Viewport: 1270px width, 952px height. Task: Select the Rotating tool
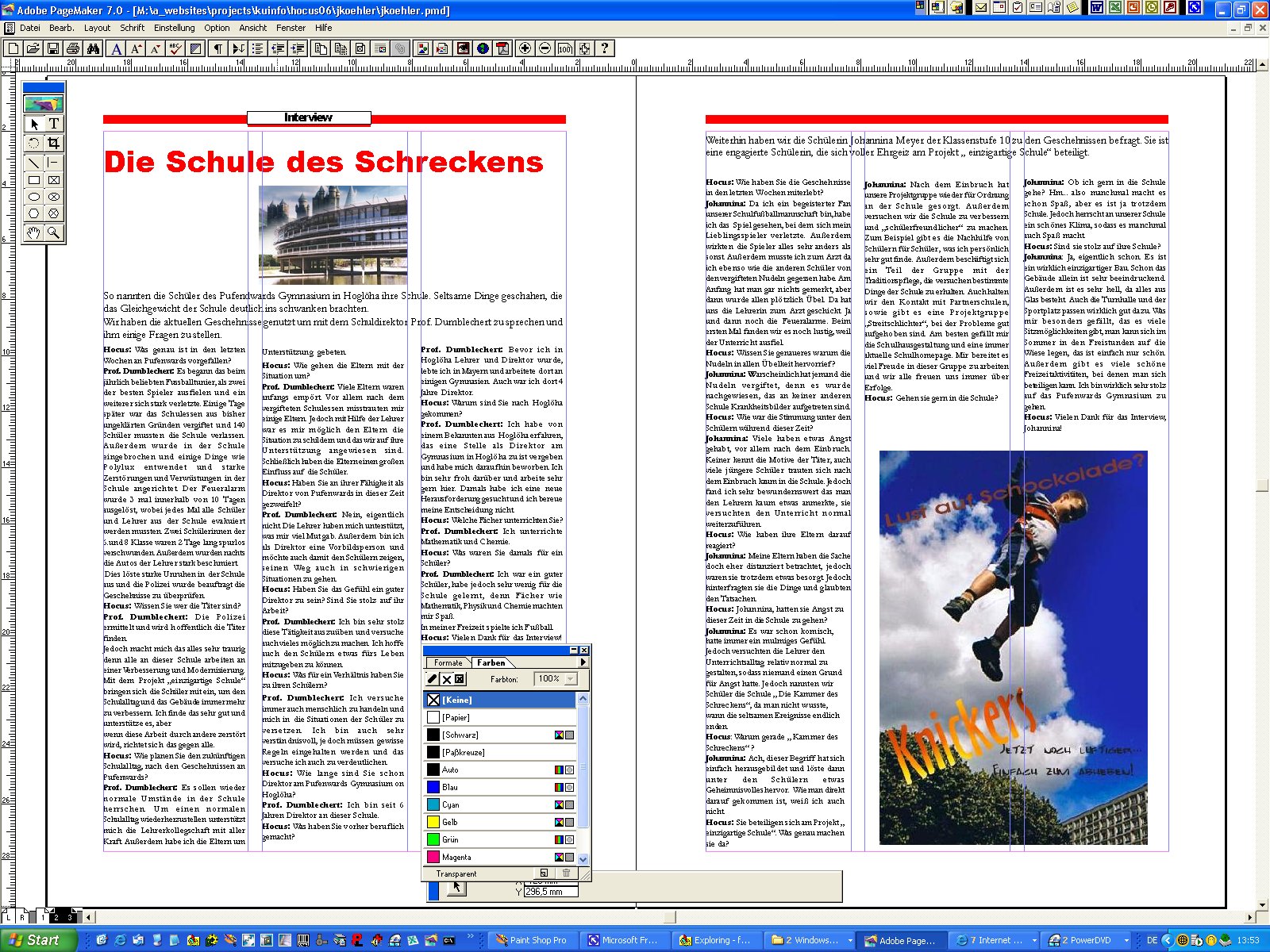point(34,144)
